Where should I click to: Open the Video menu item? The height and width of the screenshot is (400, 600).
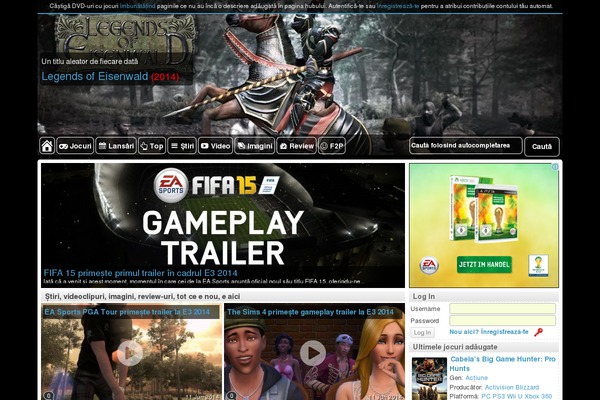(215, 146)
